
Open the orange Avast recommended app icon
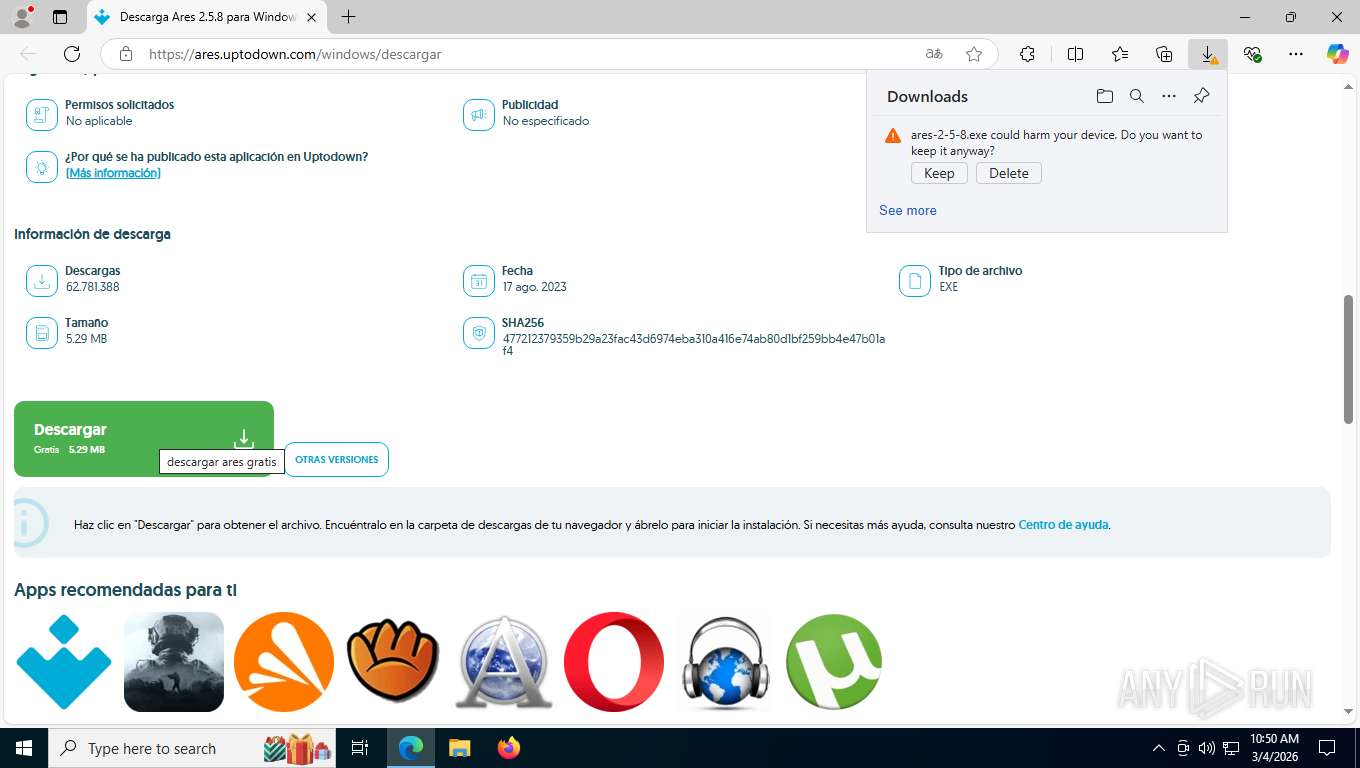tap(284, 662)
